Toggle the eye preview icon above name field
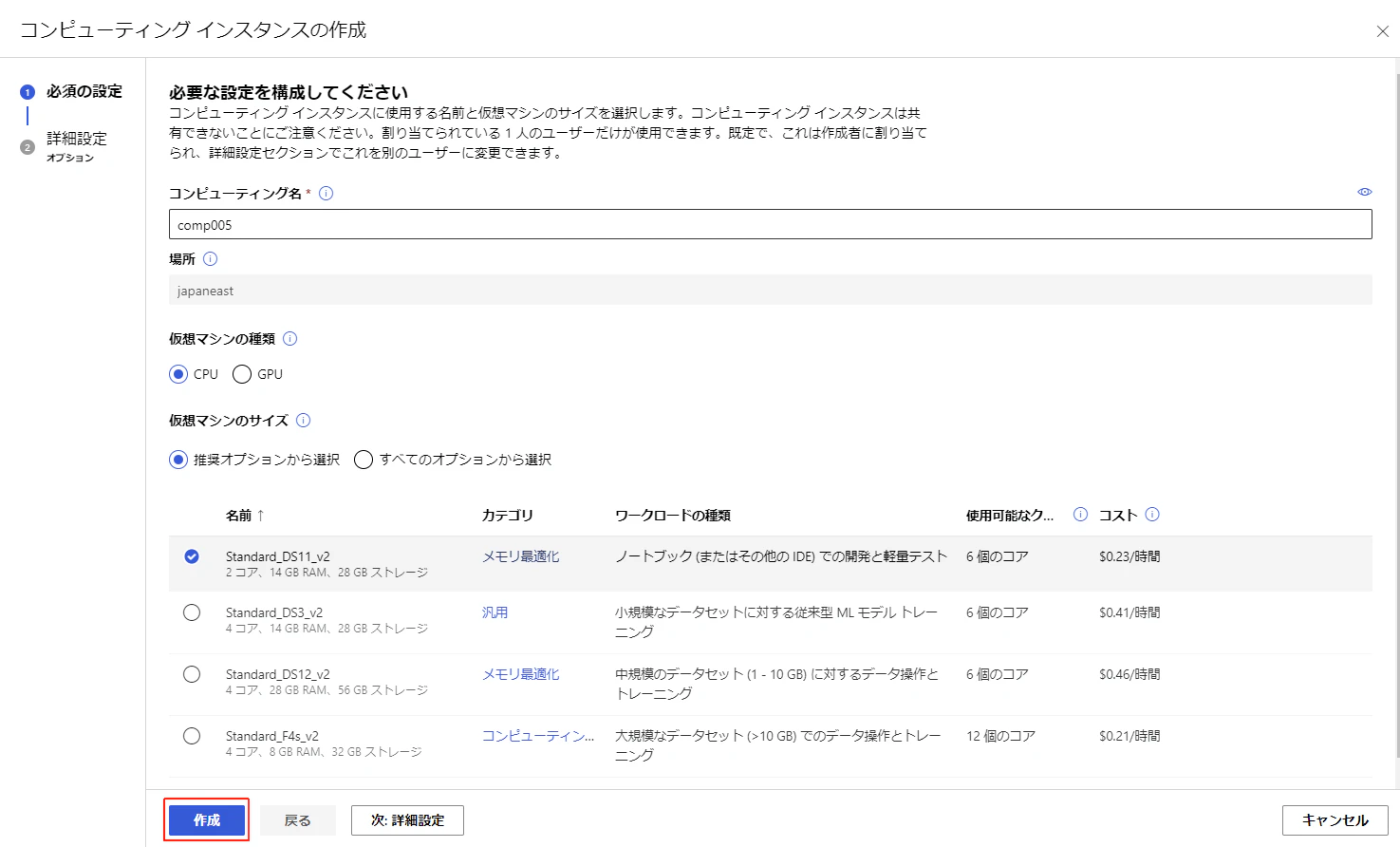The image size is (1400, 847). (x=1365, y=192)
